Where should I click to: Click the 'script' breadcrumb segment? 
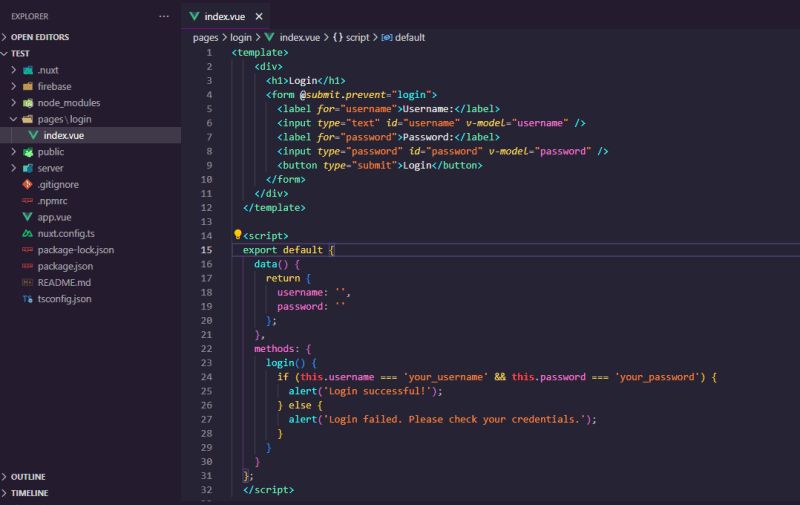[358, 37]
